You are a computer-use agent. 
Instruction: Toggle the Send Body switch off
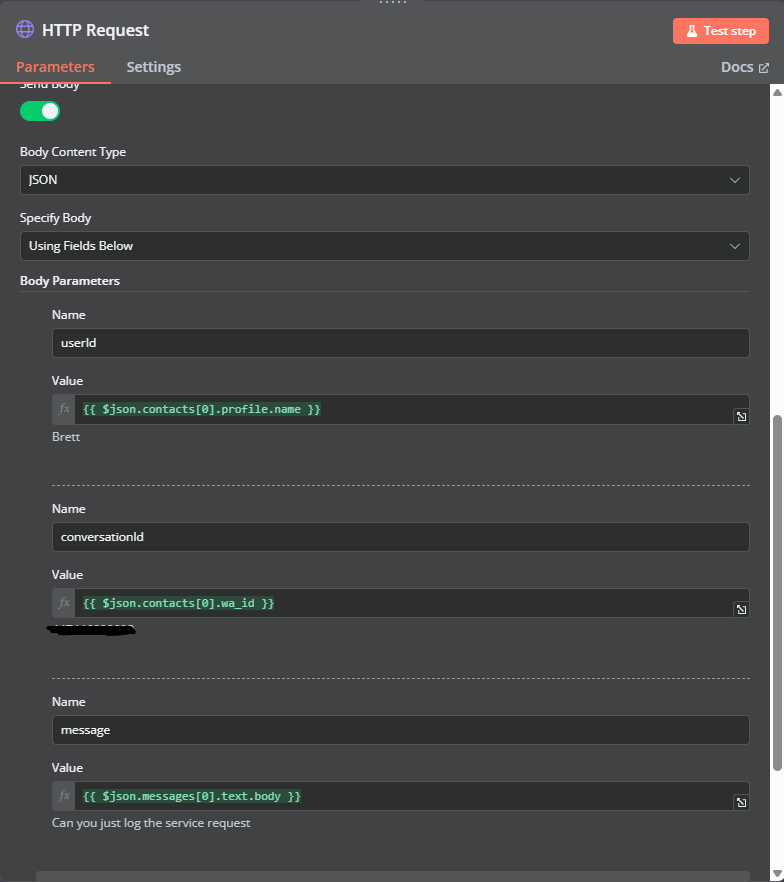[40, 111]
